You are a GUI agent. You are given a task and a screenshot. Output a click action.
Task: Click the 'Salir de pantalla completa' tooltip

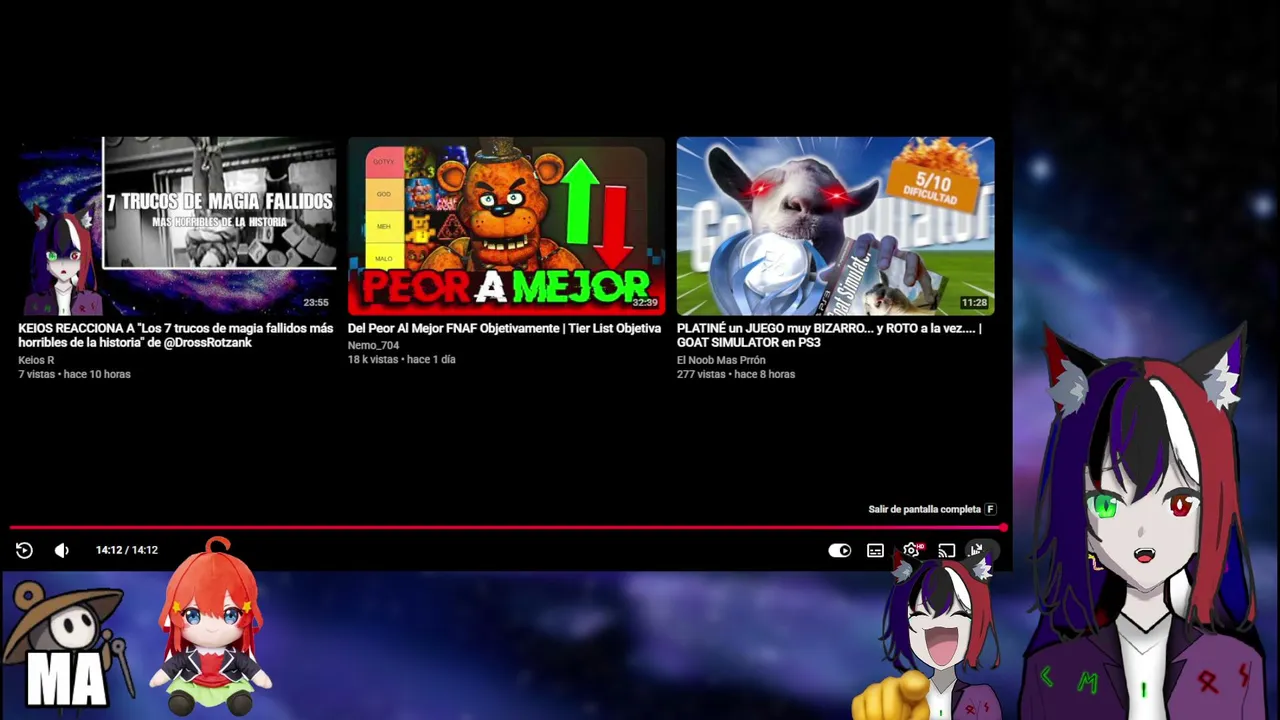coord(932,509)
